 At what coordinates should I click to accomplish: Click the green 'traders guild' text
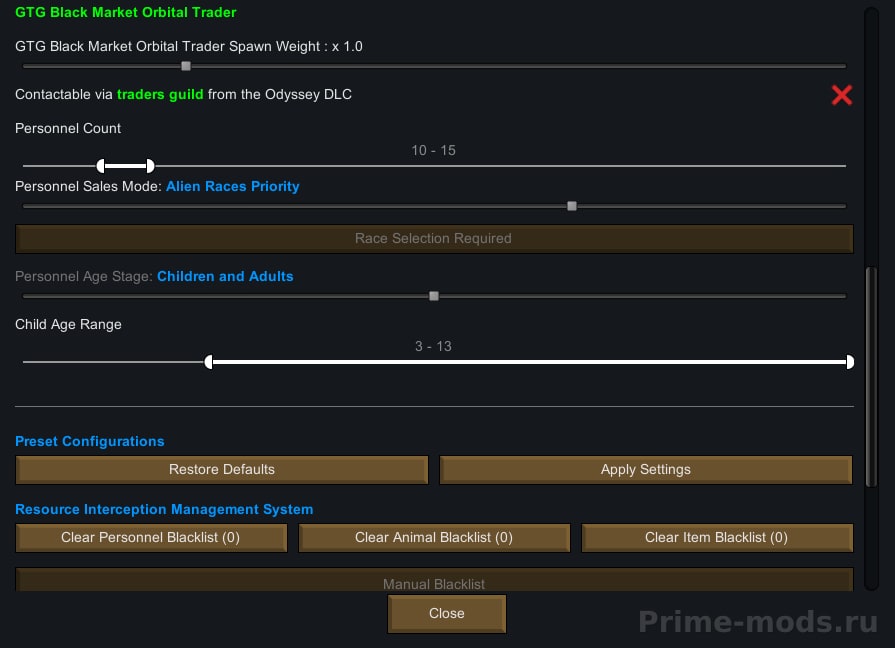coord(160,94)
